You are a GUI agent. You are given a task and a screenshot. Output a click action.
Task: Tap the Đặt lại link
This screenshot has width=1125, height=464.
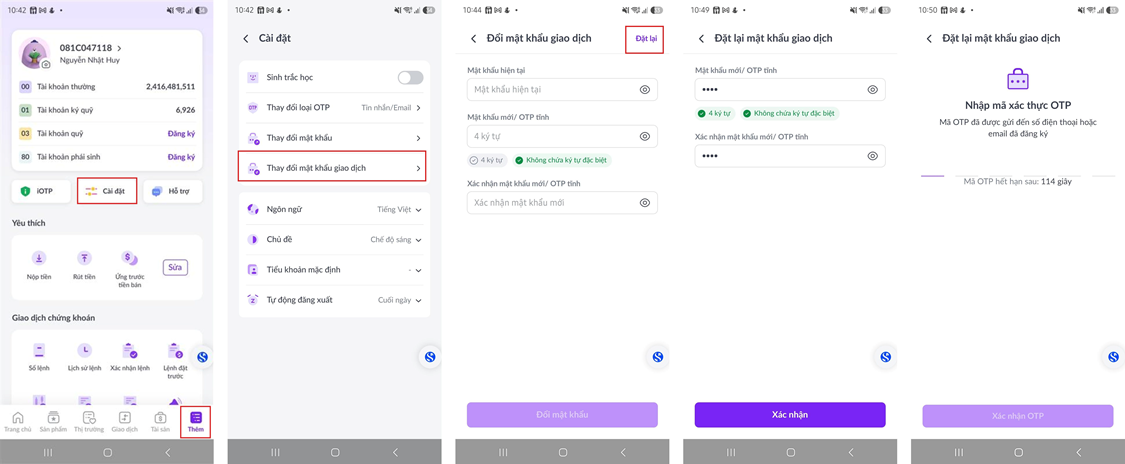tap(646, 38)
